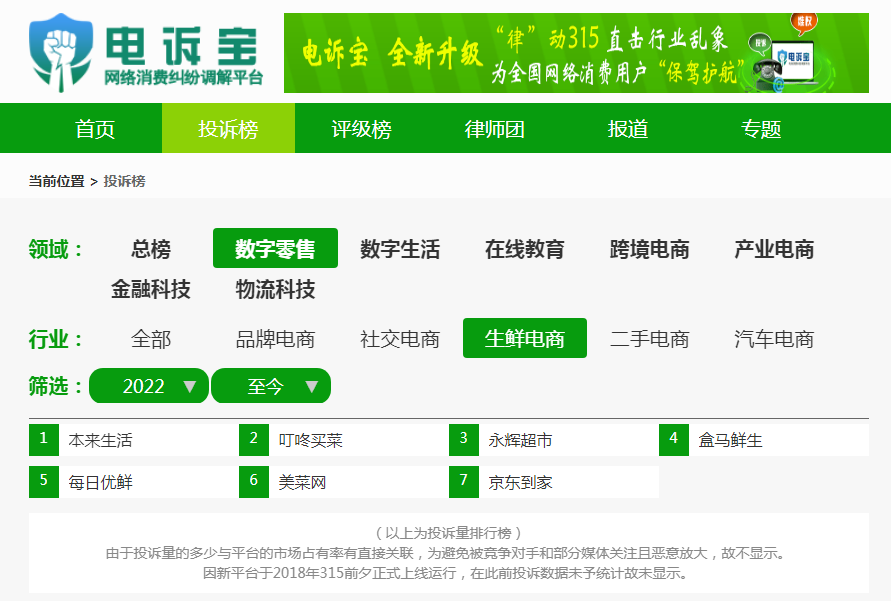Open the 评级榜 navigation tab
This screenshot has height=601, width=891.
click(361, 128)
